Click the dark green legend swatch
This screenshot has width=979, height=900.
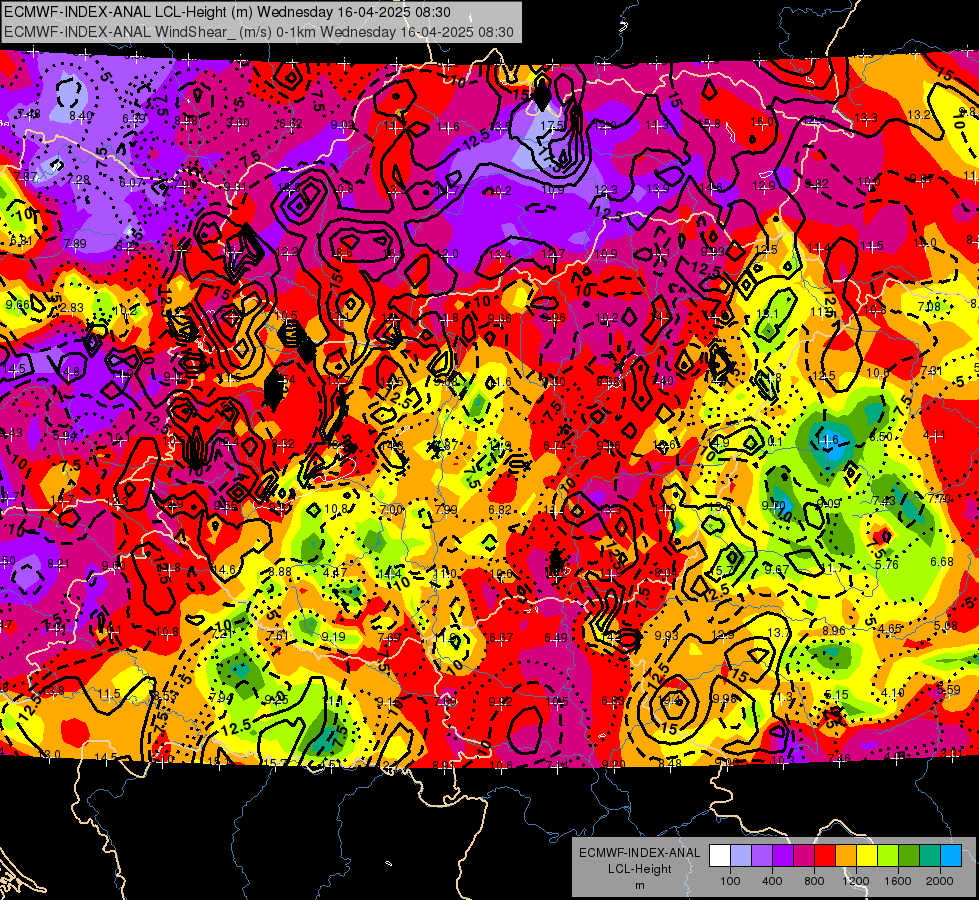point(908,856)
